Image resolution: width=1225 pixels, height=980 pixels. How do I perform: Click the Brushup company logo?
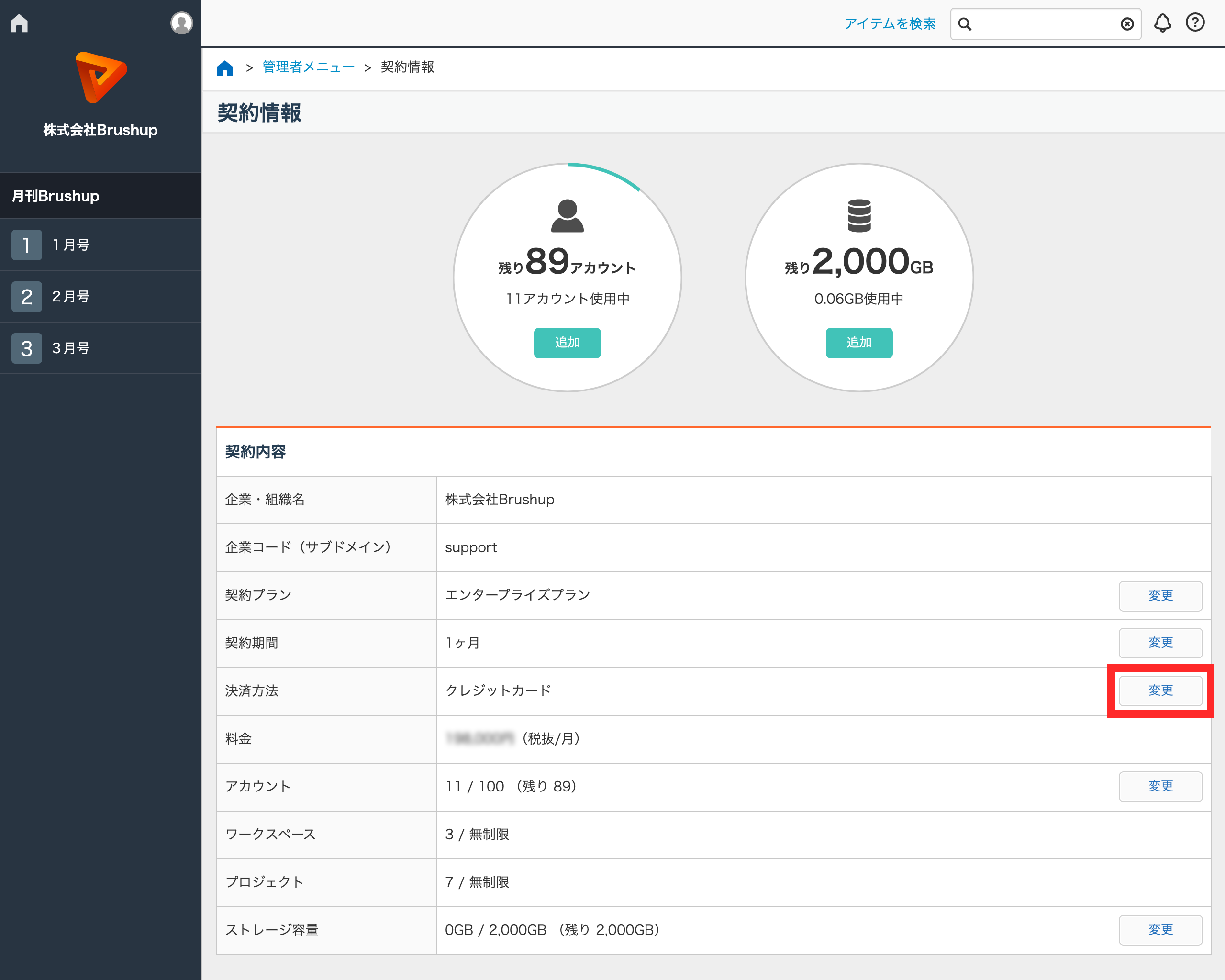coord(100,77)
